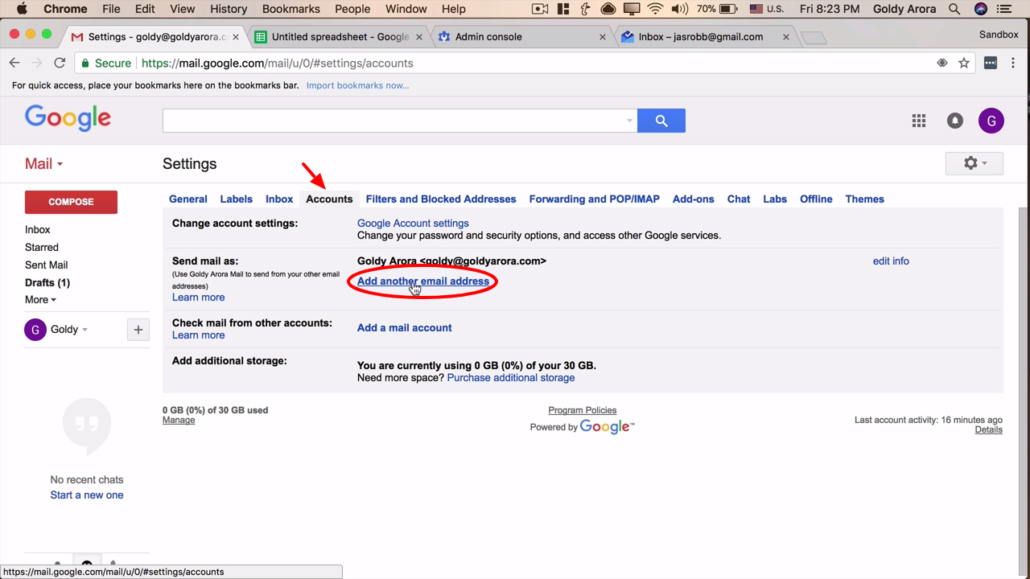Open Drafts (1) in the sidebar
Viewport: 1030px width, 579px height.
click(x=47, y=283)
